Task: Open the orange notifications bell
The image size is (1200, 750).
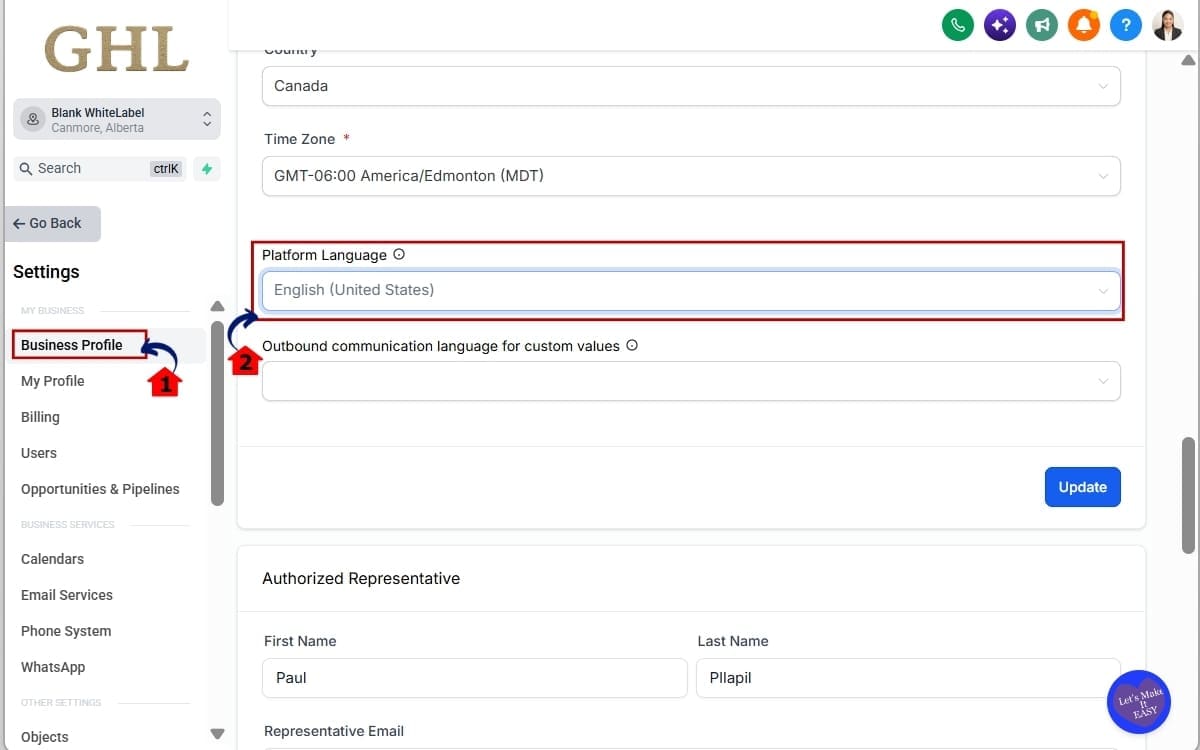Action: tap(1084, 25)
